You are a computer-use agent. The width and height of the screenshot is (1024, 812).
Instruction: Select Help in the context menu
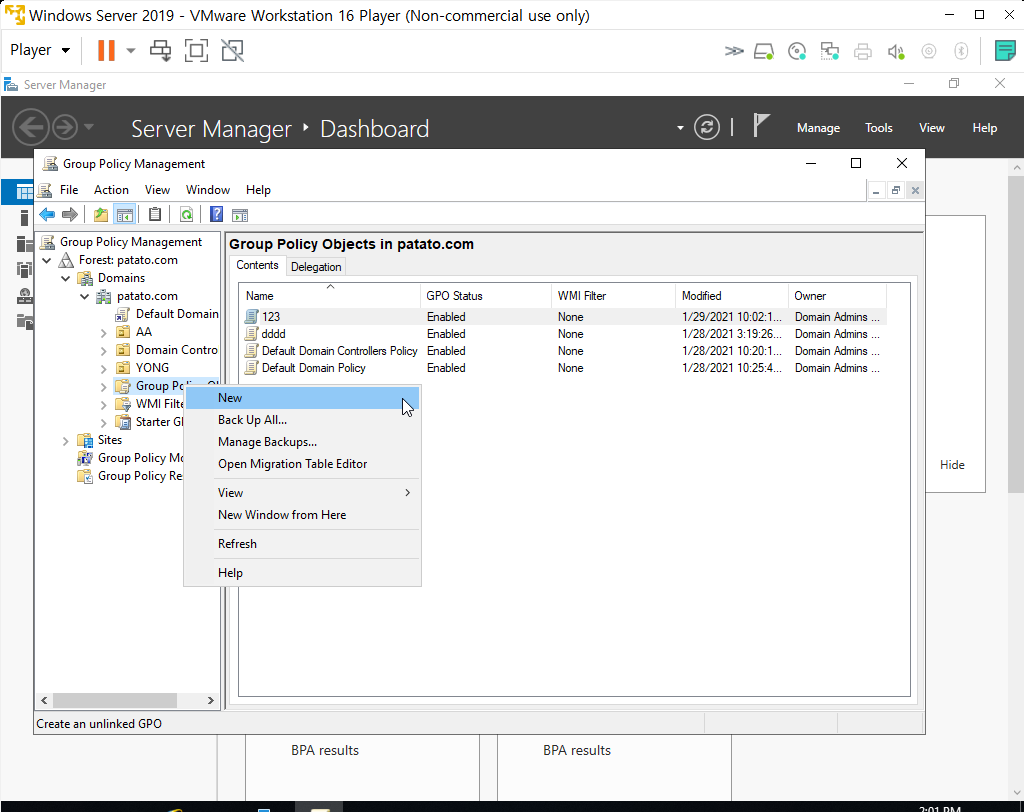pyautogui.click(x=302, y=573)
